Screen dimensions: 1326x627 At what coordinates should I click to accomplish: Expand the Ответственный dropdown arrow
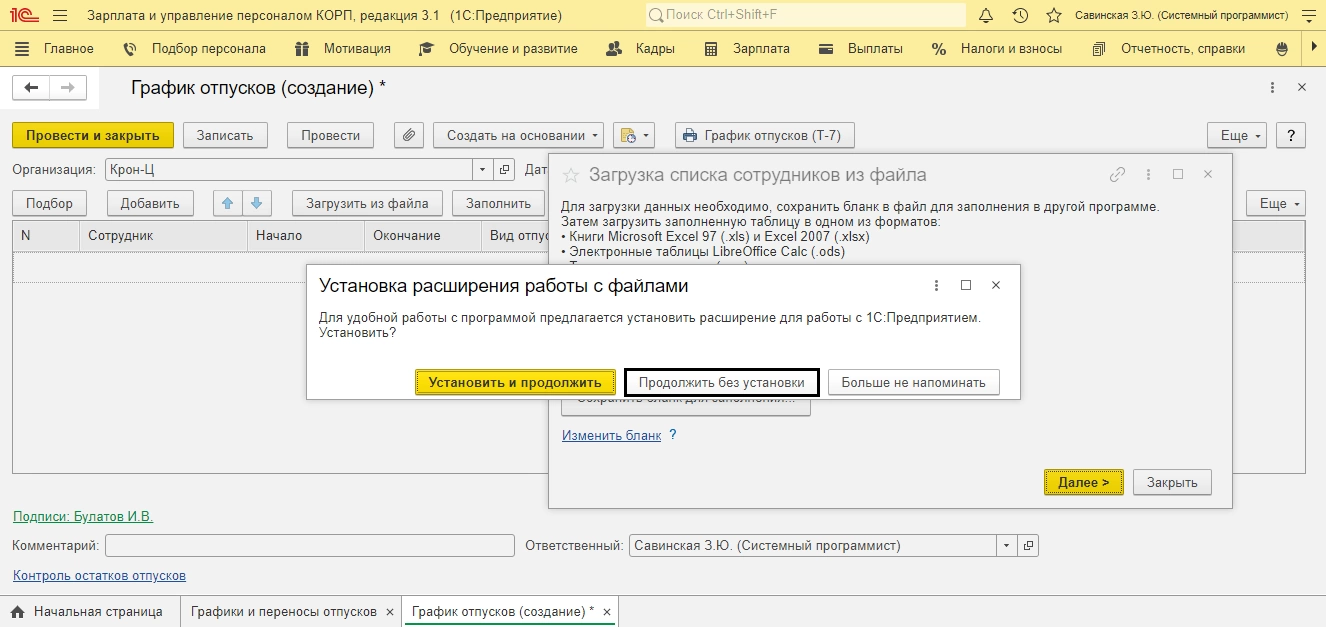1006,546
